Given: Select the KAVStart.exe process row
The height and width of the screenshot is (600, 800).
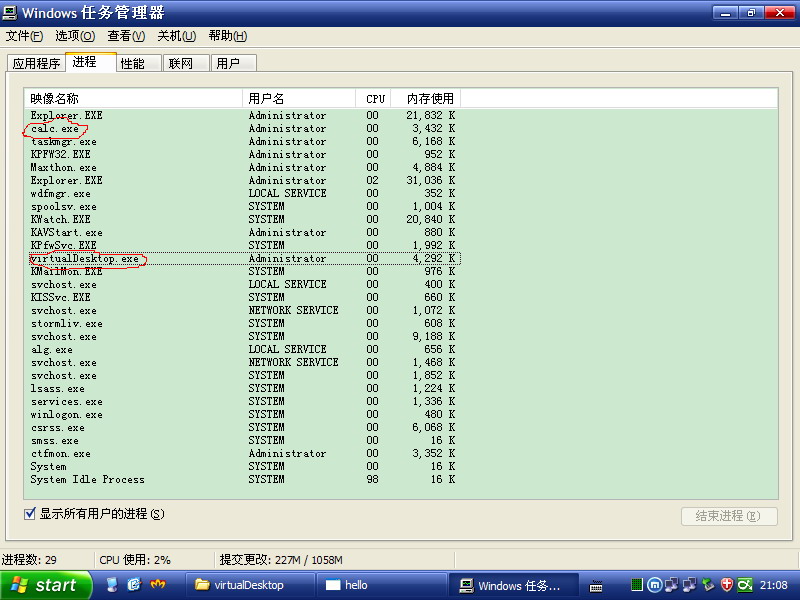Looking at the screenshot, I should pos(242,233).
